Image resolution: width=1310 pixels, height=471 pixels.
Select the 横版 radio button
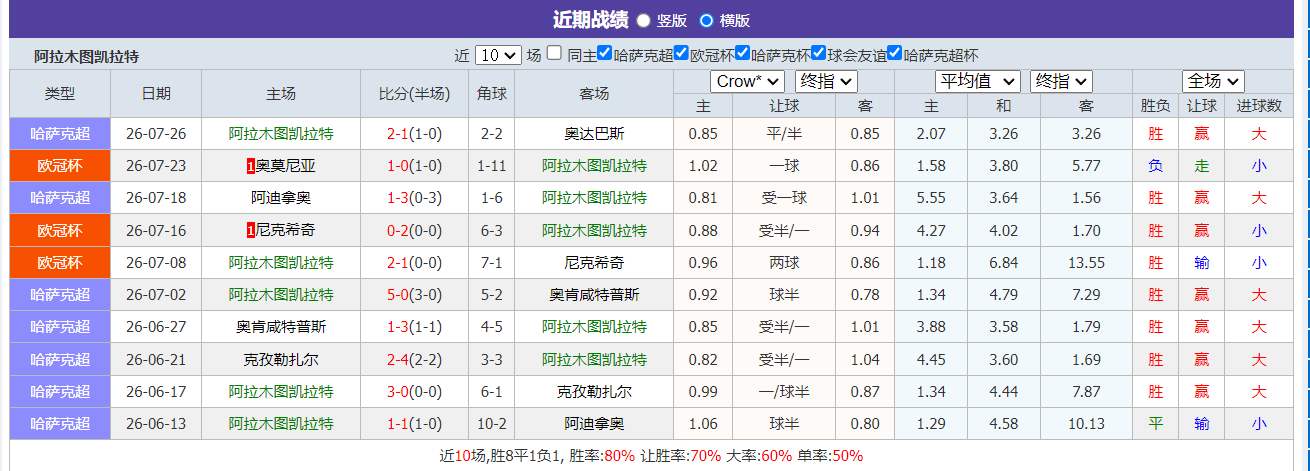point(706,20)
